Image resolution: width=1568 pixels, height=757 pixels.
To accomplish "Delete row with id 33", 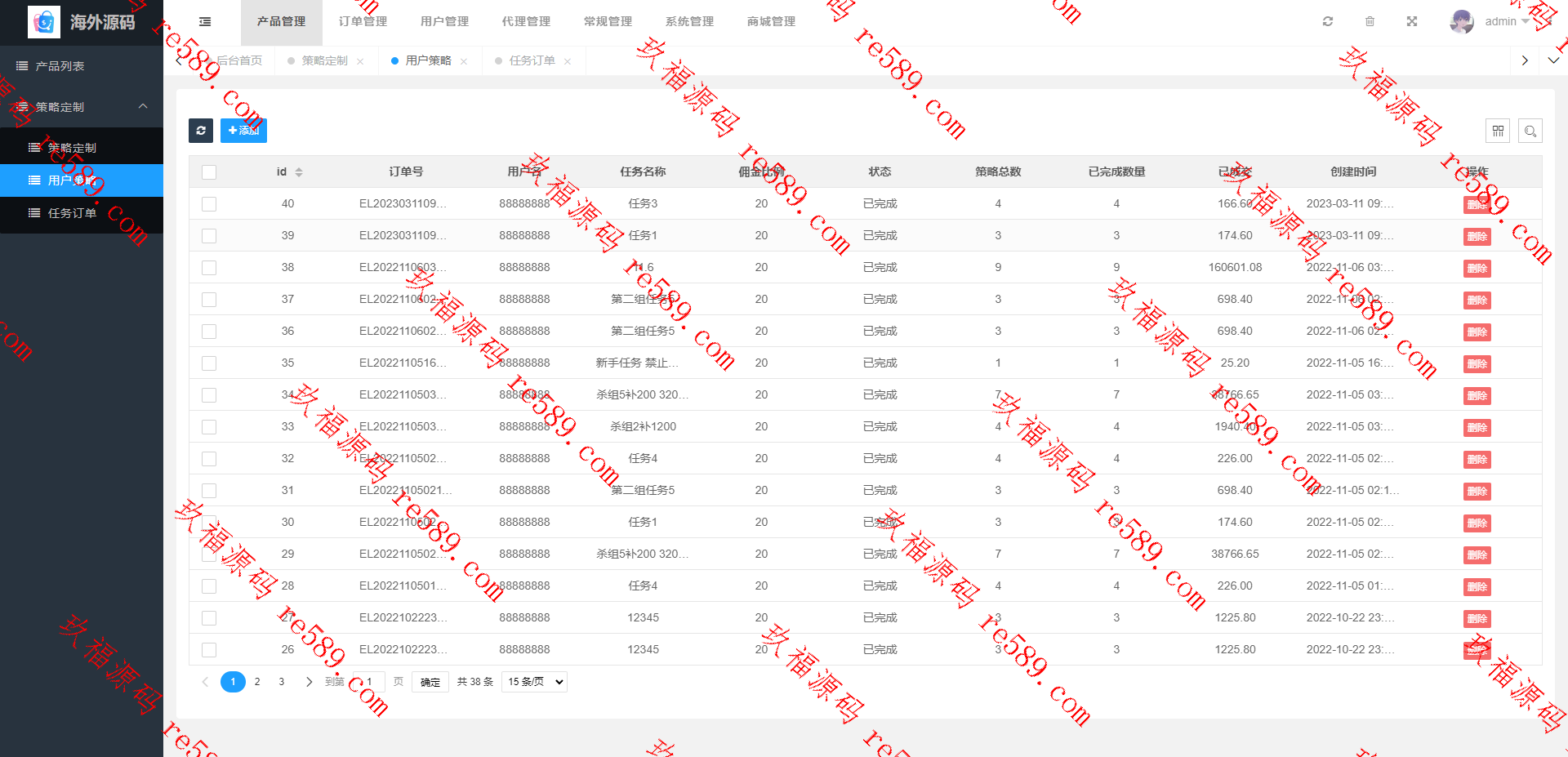I will 1477,428.
